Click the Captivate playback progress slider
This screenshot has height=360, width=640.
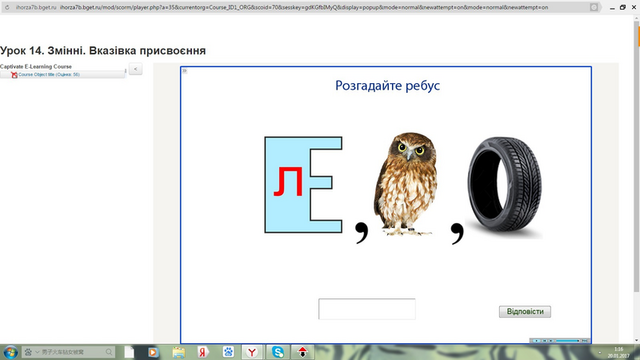pyautogui.click(x=568, y=340)
